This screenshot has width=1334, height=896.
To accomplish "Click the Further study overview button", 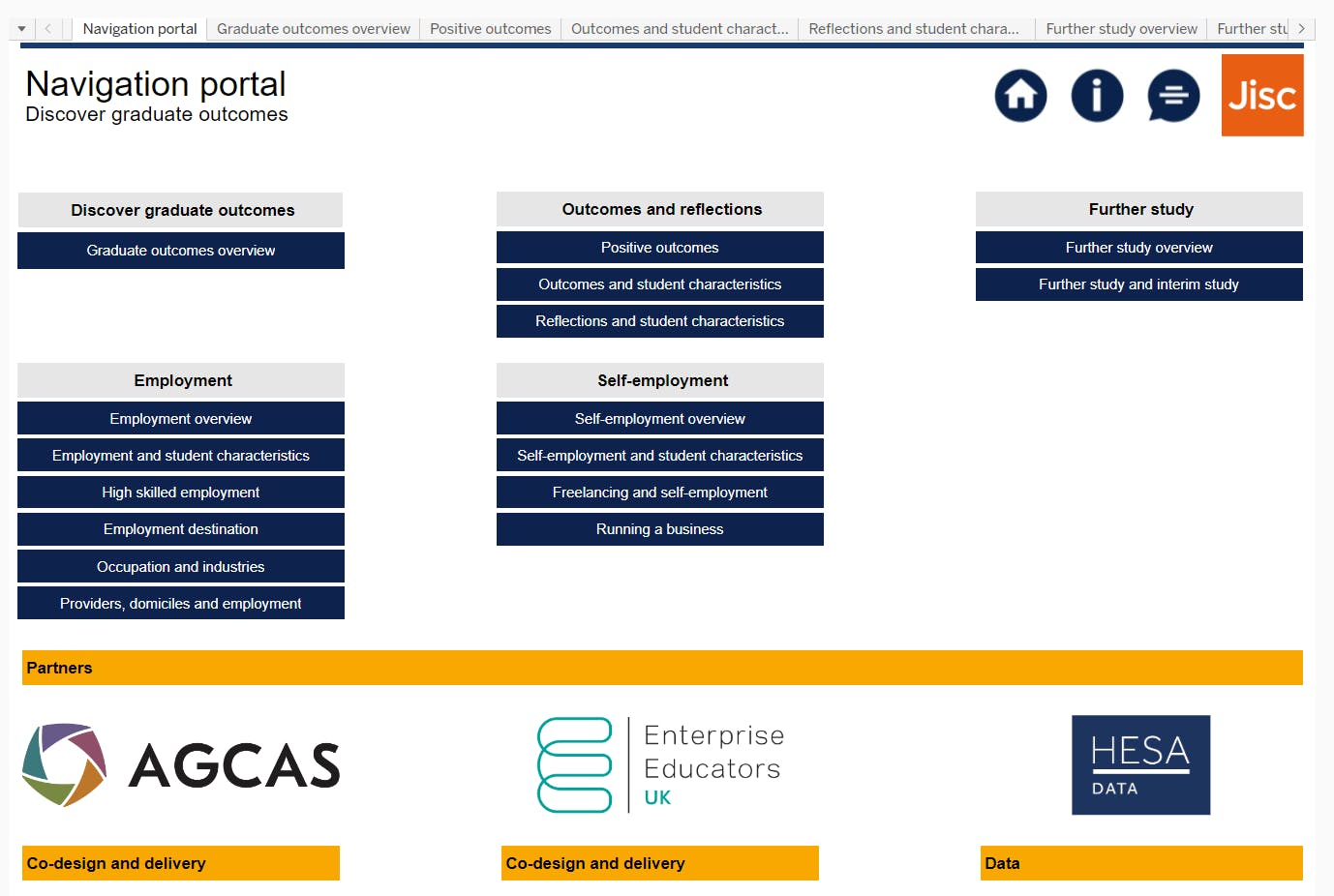I will pyautogui.click(x=1139, y=248).
